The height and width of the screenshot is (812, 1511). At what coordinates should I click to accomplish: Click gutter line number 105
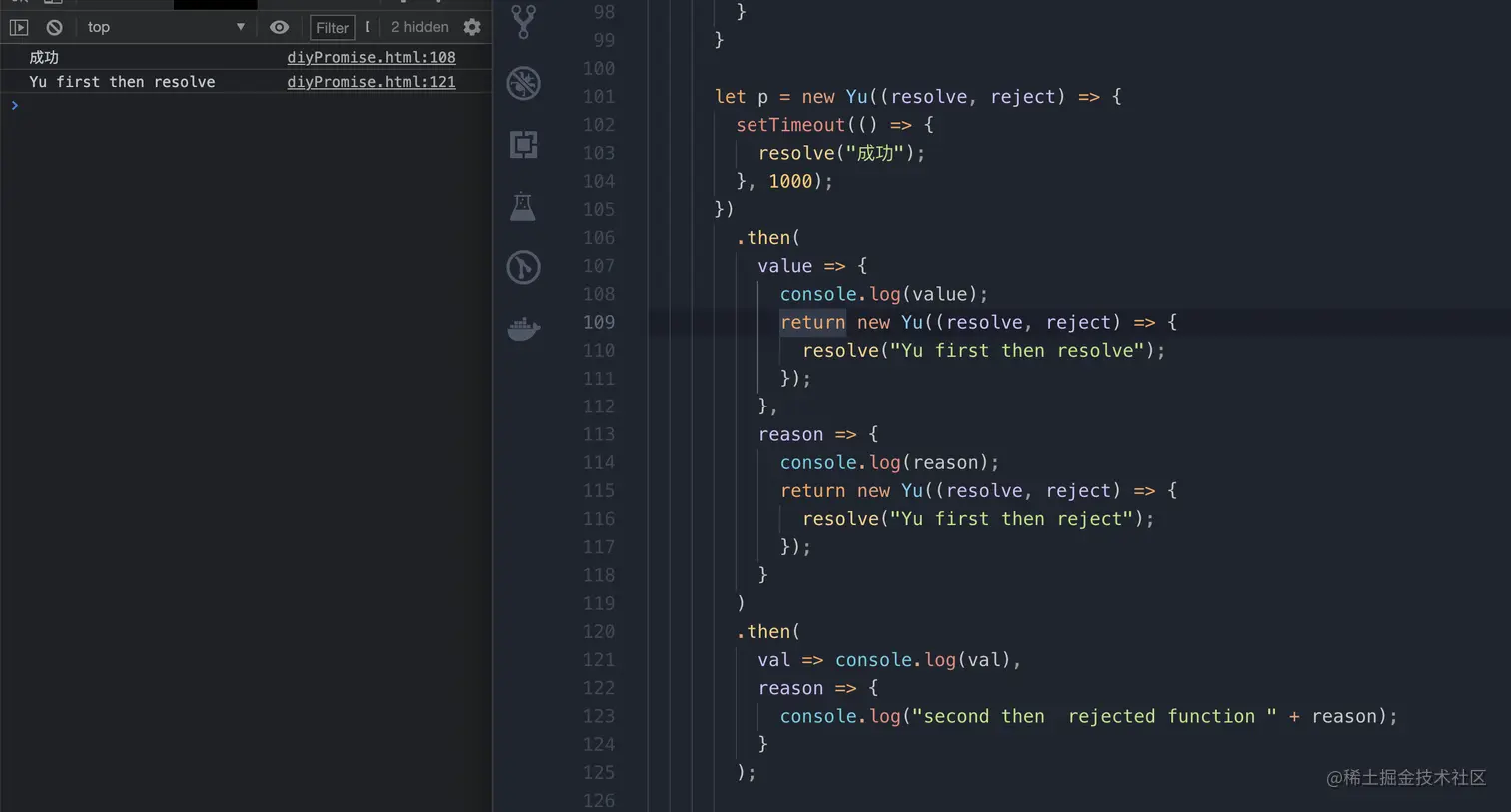[x=599, y=209]
